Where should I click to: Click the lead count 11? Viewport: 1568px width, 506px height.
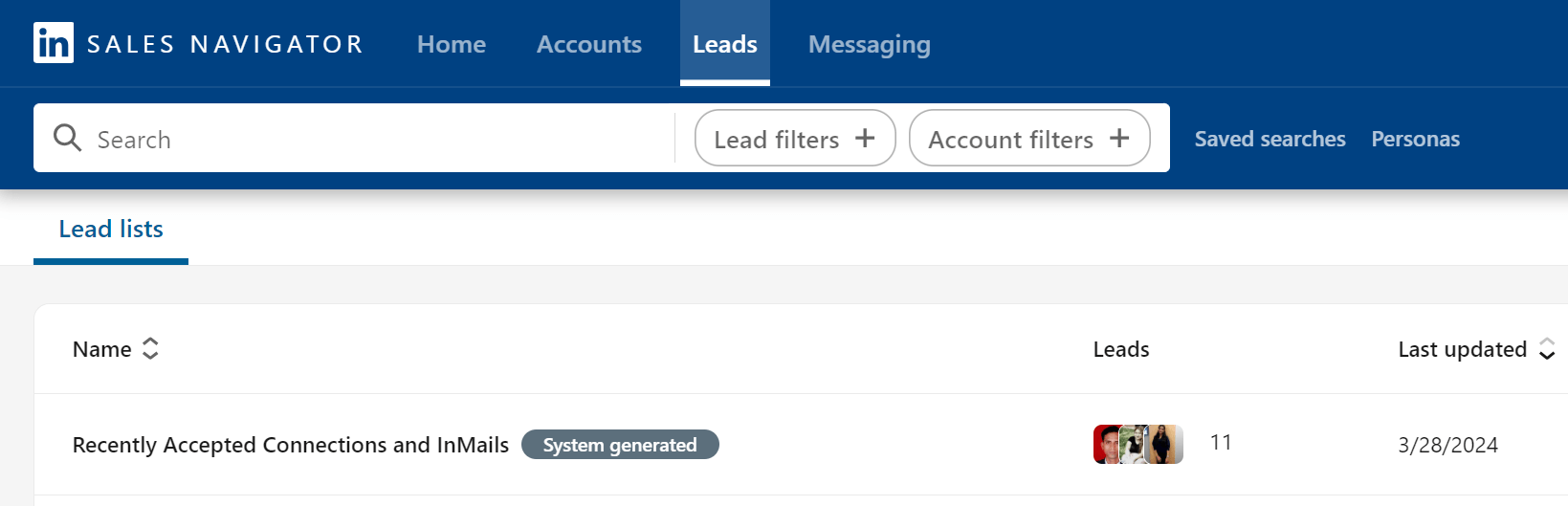[1221, 443]
